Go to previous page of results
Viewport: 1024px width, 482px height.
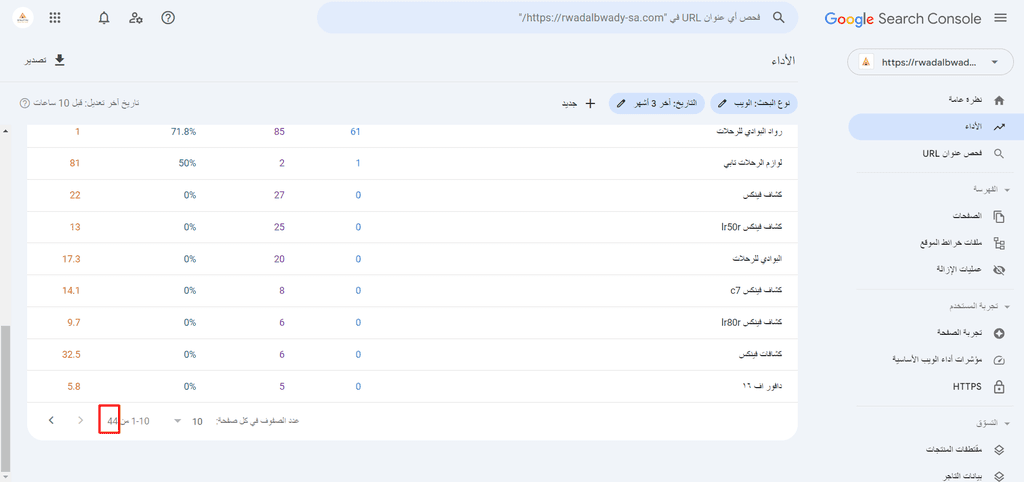[80, 421]
